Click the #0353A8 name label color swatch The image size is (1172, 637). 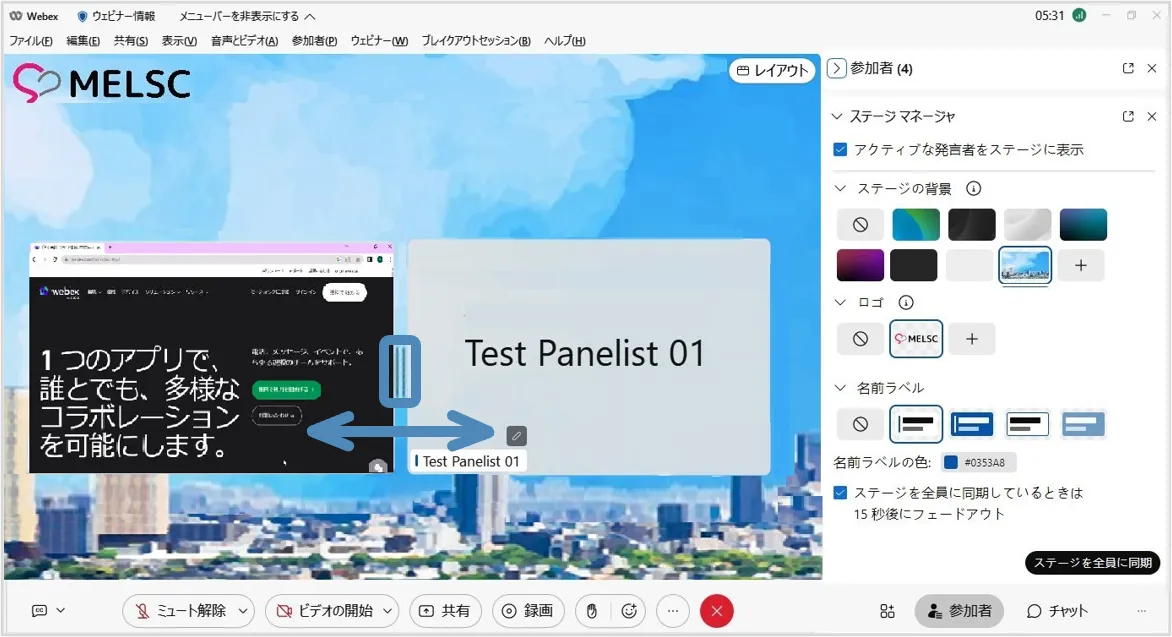point(951,462)
